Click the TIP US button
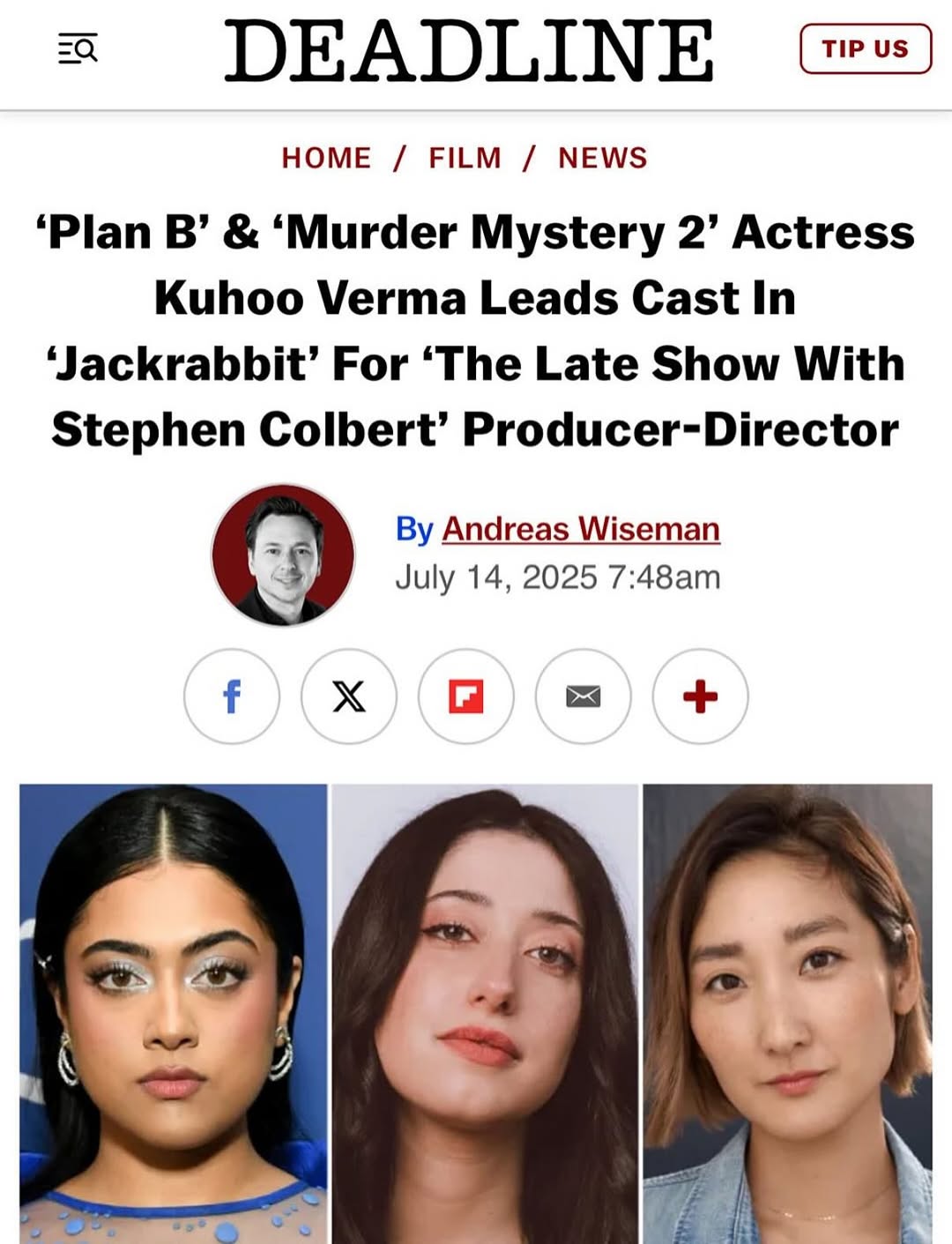This screenshot has height=1244, width=952. pos(866,48)
